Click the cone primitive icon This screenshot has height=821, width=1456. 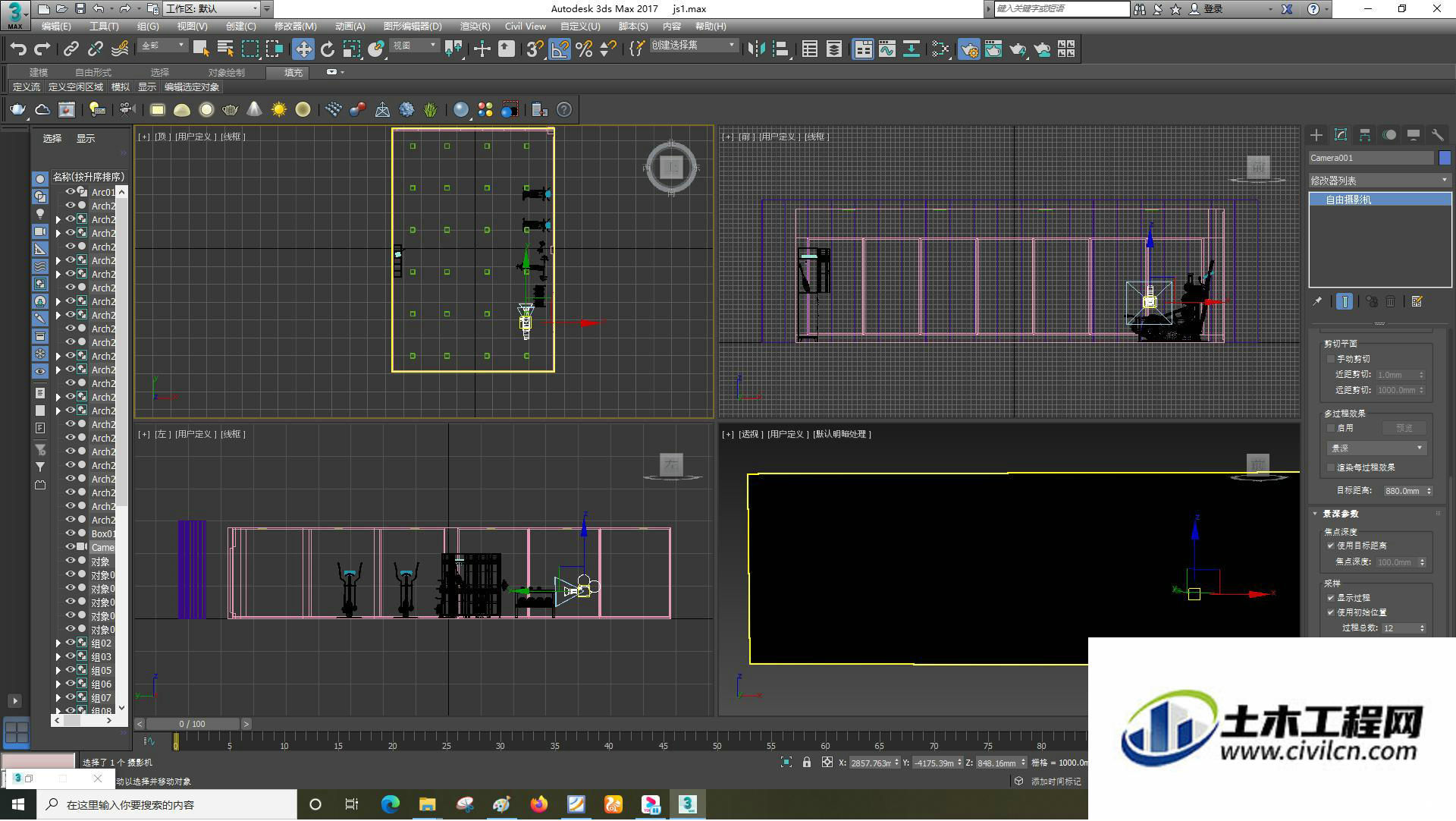coord(255,110)
